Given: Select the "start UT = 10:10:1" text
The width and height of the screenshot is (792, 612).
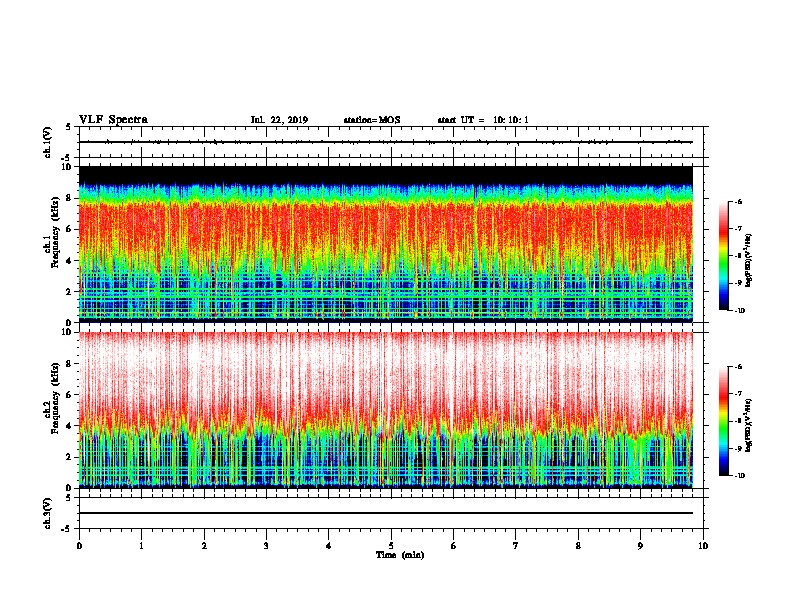Looking at the screenshot, I should coord(483,120).
